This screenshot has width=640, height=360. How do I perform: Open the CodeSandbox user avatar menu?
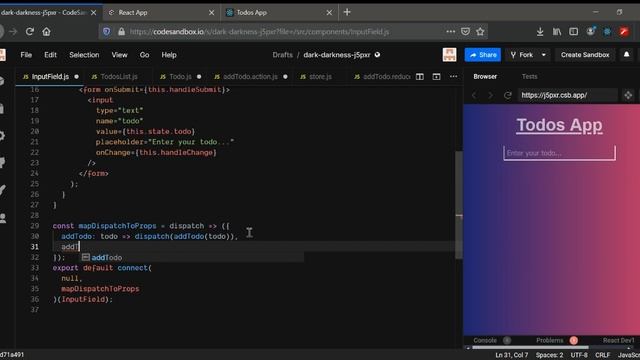pyautogui.click(x=449, y=55)
